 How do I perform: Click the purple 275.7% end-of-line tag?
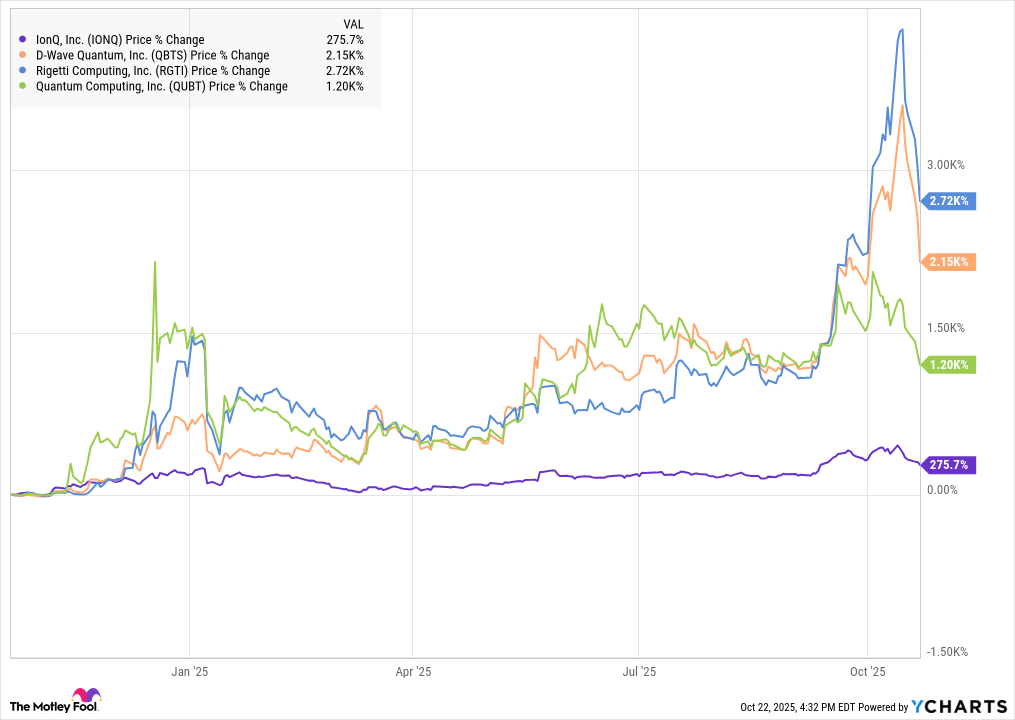pyautogui.click(x=946, y=465)
